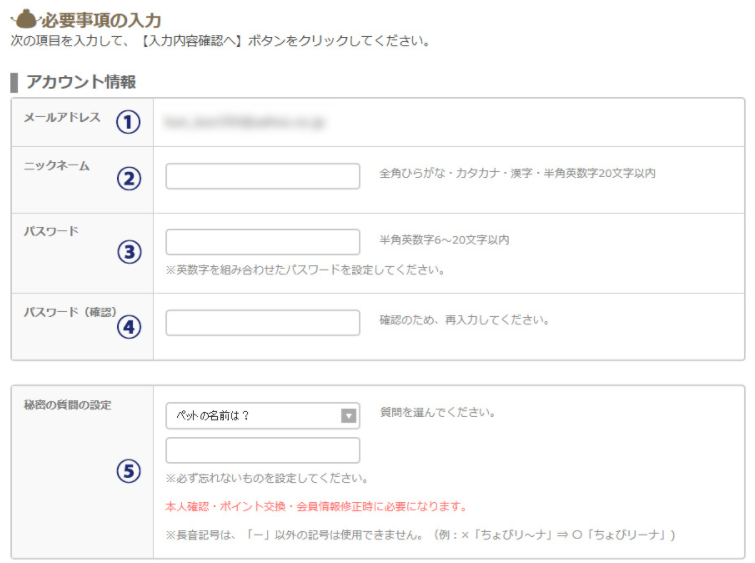Click the circled number 3 beside パスワード

tap(129, 252)
